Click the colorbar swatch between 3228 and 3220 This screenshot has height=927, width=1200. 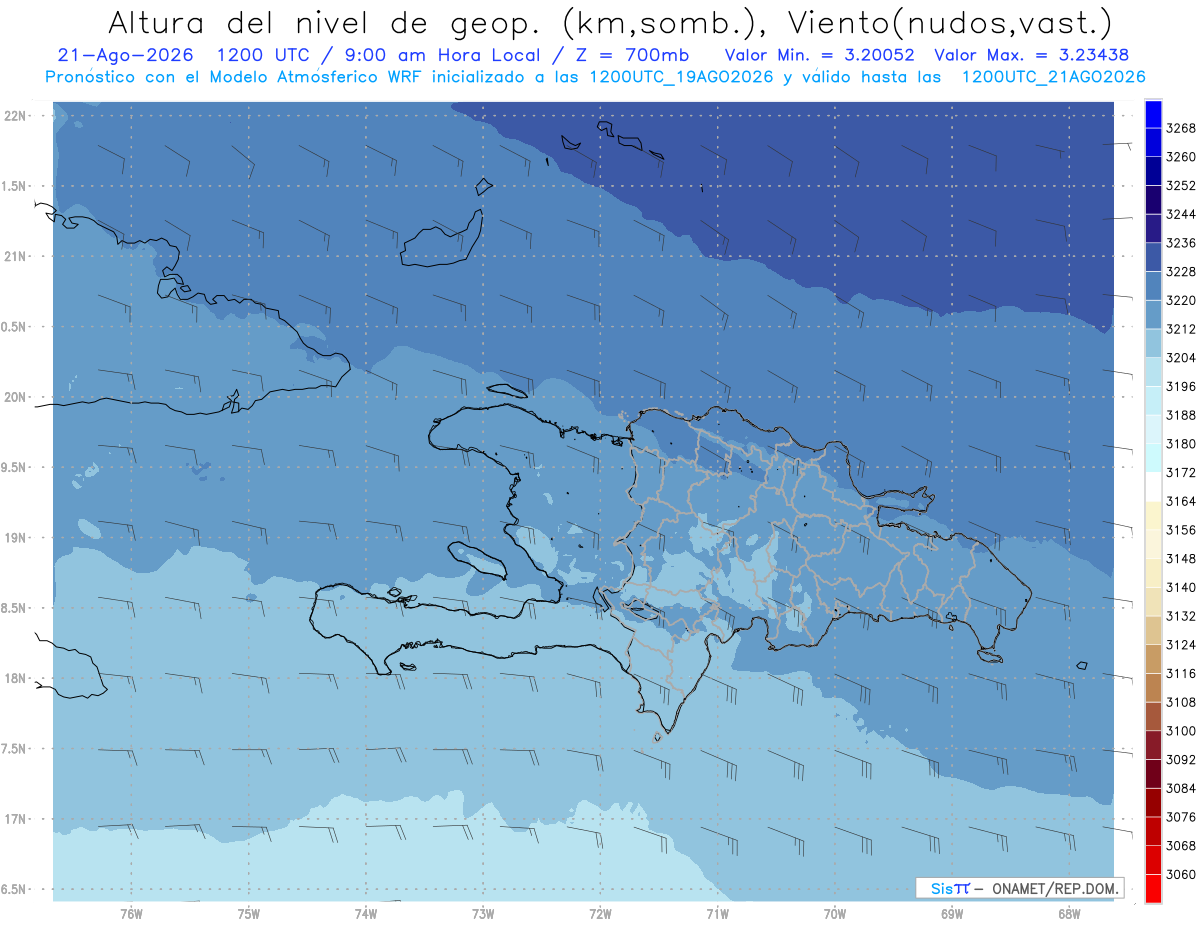(x=1153, y=286)
